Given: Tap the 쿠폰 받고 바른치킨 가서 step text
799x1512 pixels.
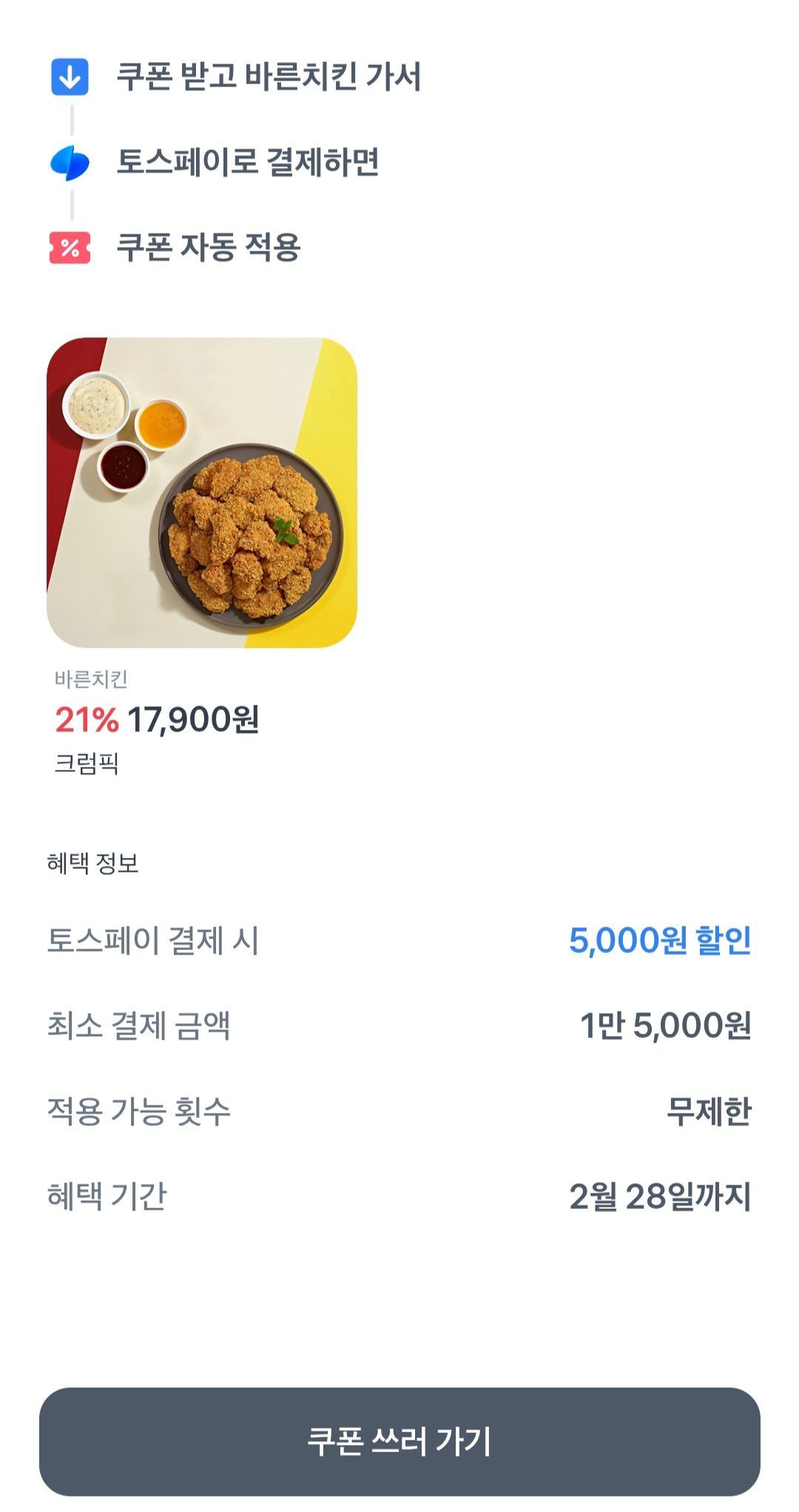Looking at the screenshot, I should [269, 77].
